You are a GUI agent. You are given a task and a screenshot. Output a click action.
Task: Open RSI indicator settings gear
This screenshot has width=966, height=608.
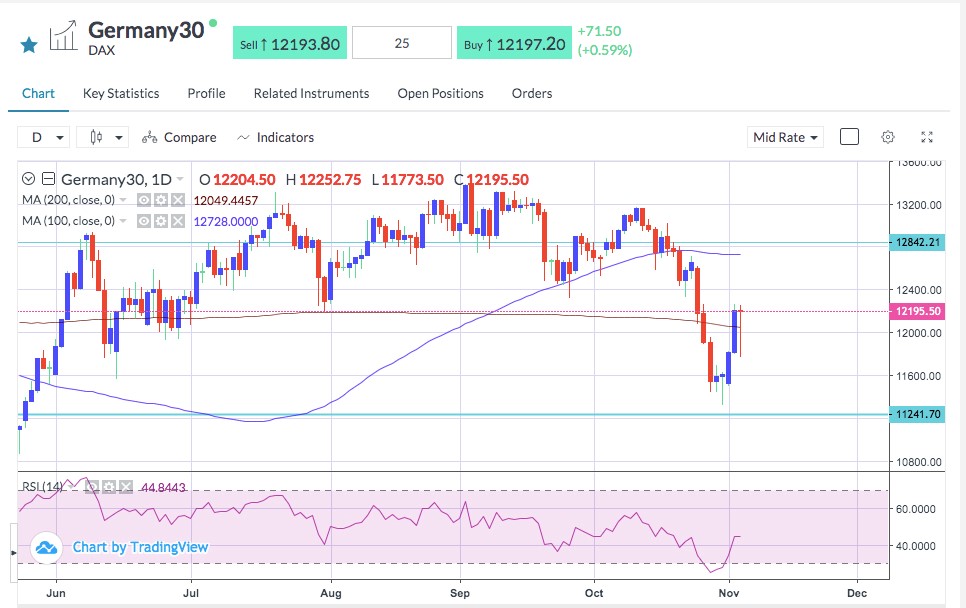[x=109, y=487]
